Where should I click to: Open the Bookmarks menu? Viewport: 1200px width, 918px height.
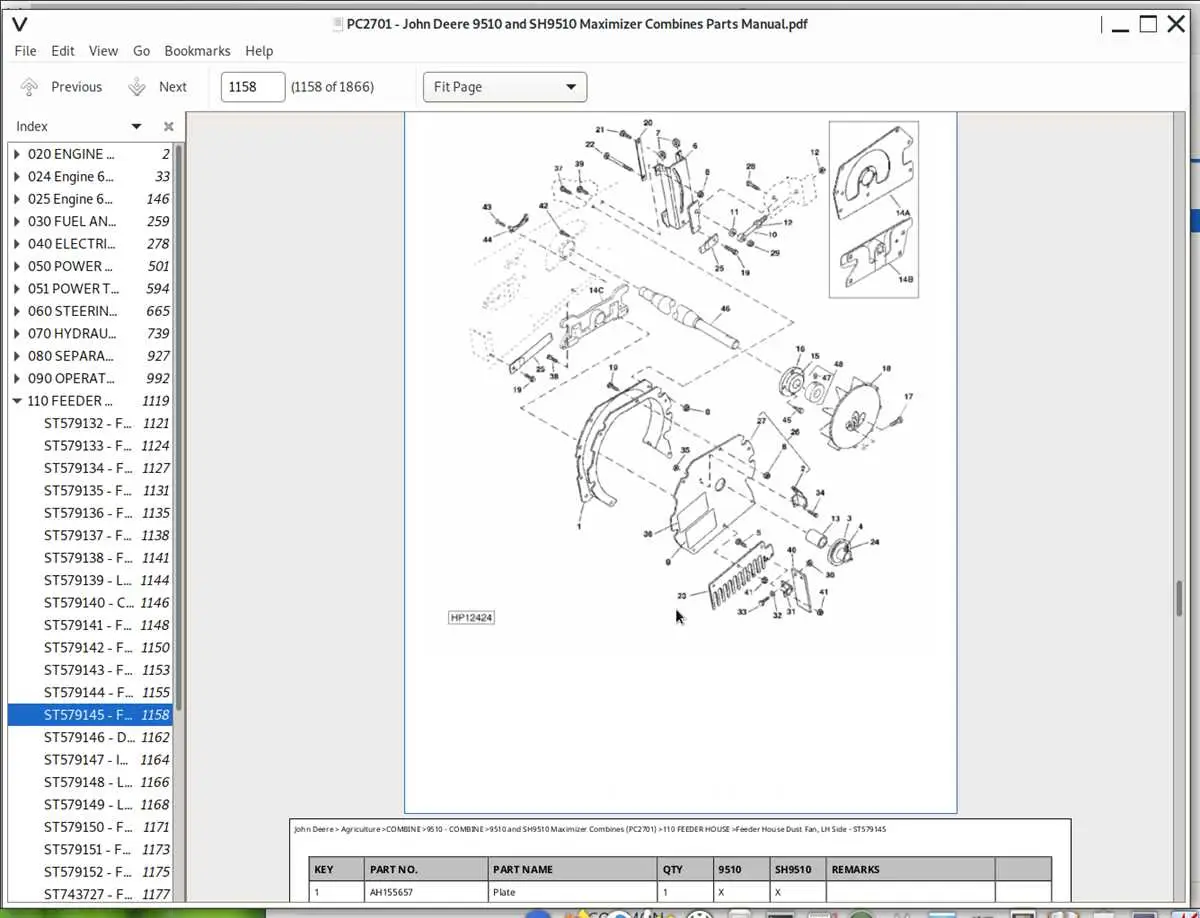pyautogui.click(x=197, y=51)
